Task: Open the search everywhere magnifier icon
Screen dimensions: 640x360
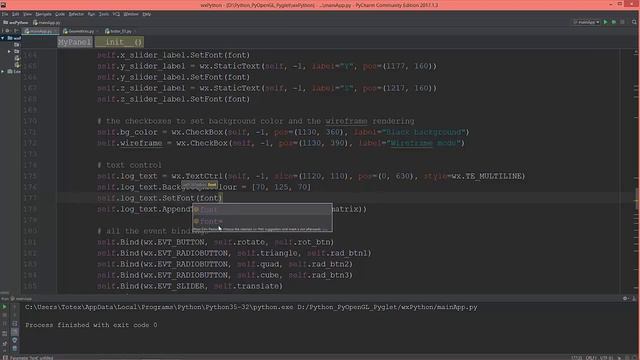Action: [x=634, y=22]
